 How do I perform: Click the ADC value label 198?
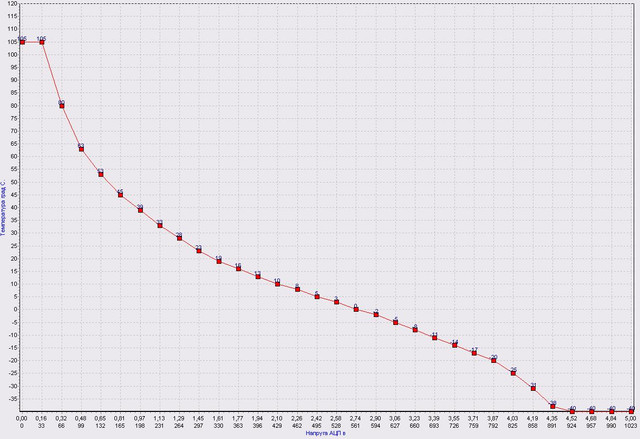point(140,426)
